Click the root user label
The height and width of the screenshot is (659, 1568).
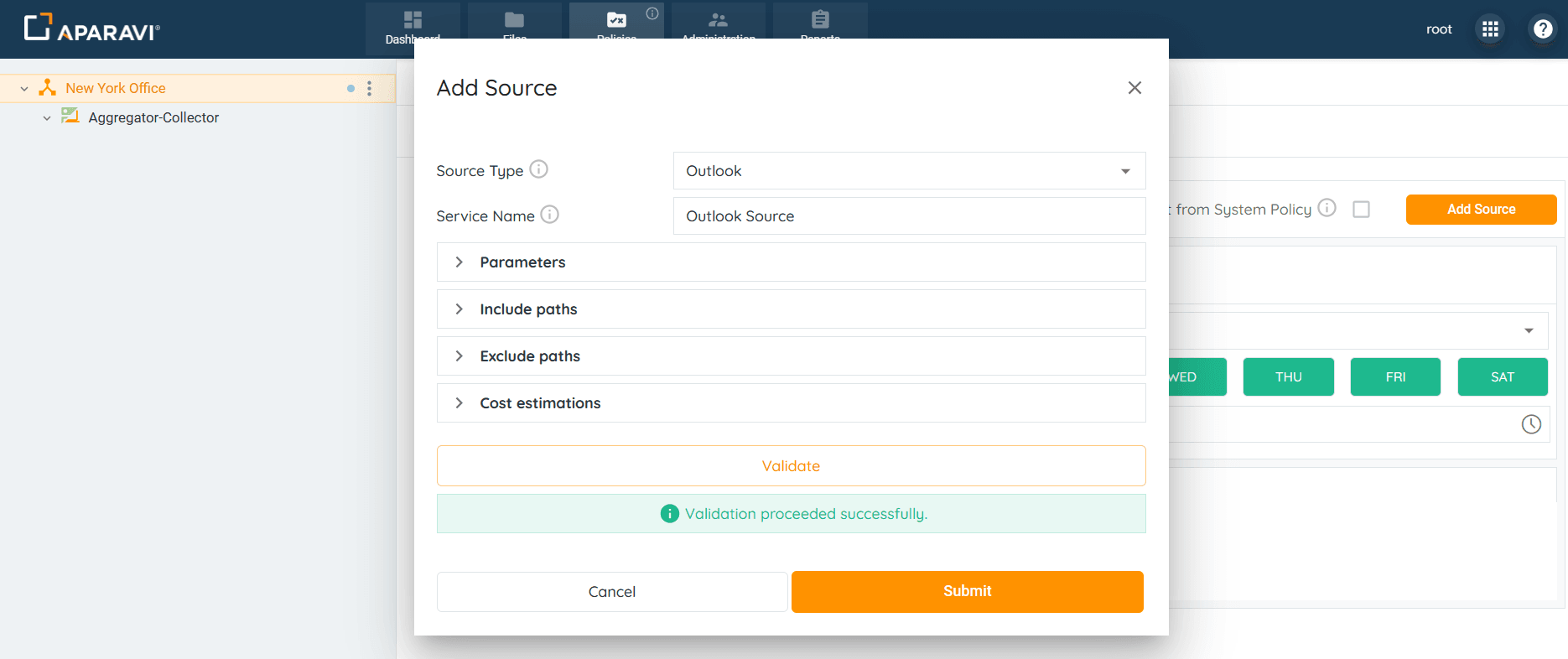click(x=1439, y=29)
